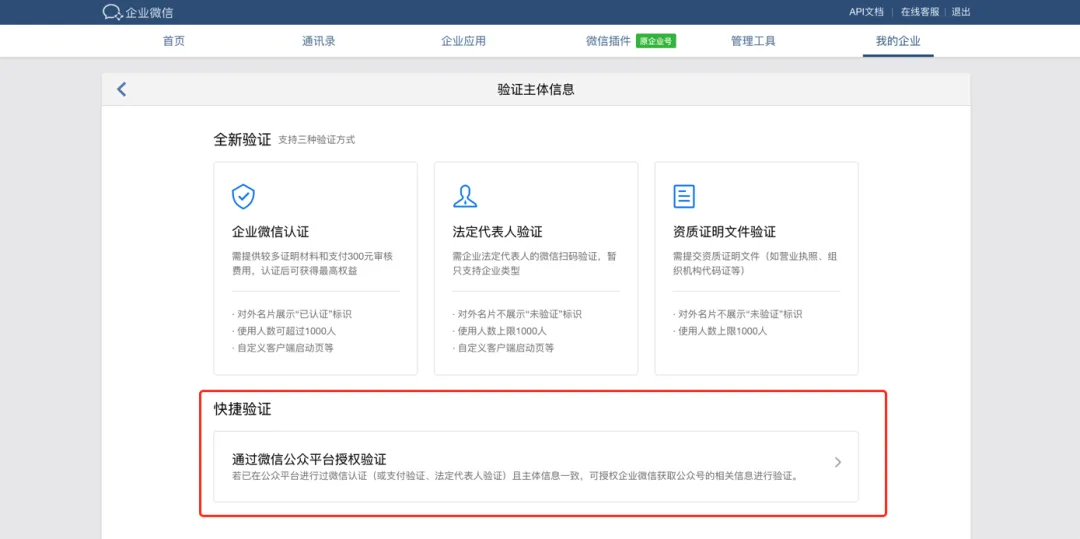Click the document icon for 资质证明文件验证

pos(684,195)
